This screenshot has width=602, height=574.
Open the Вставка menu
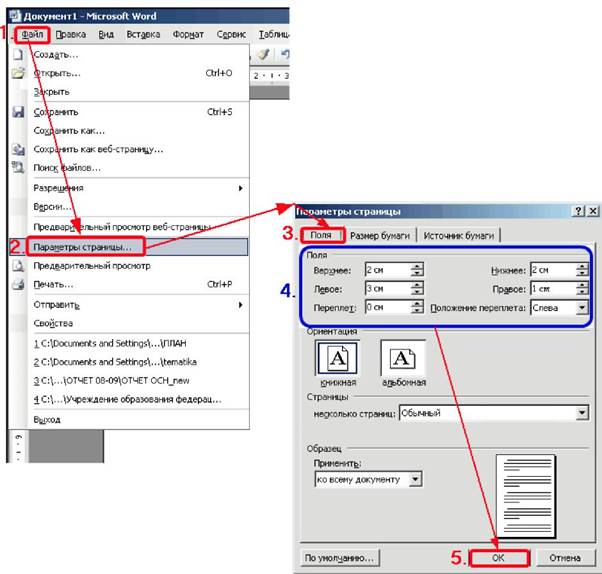point(143,35)
